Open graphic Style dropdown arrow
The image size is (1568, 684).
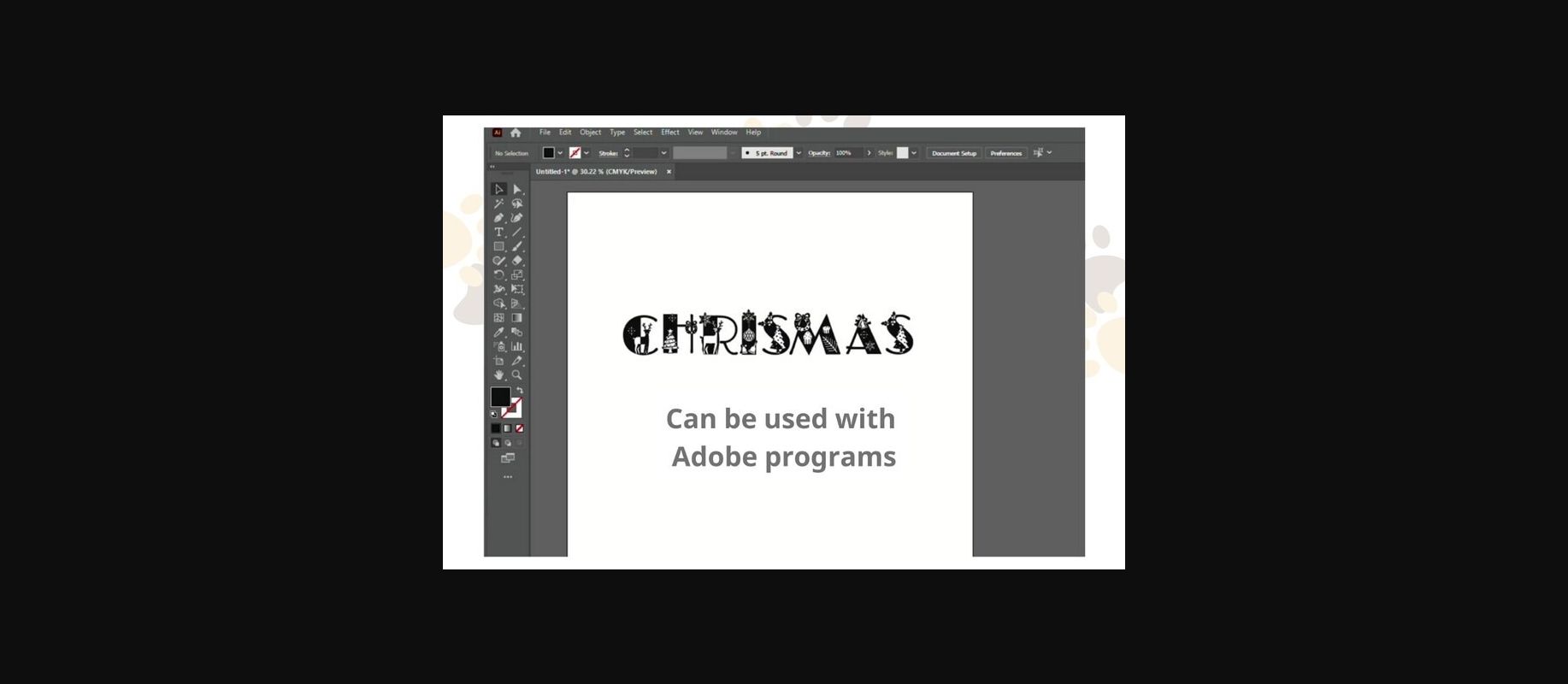coord(914,153)
